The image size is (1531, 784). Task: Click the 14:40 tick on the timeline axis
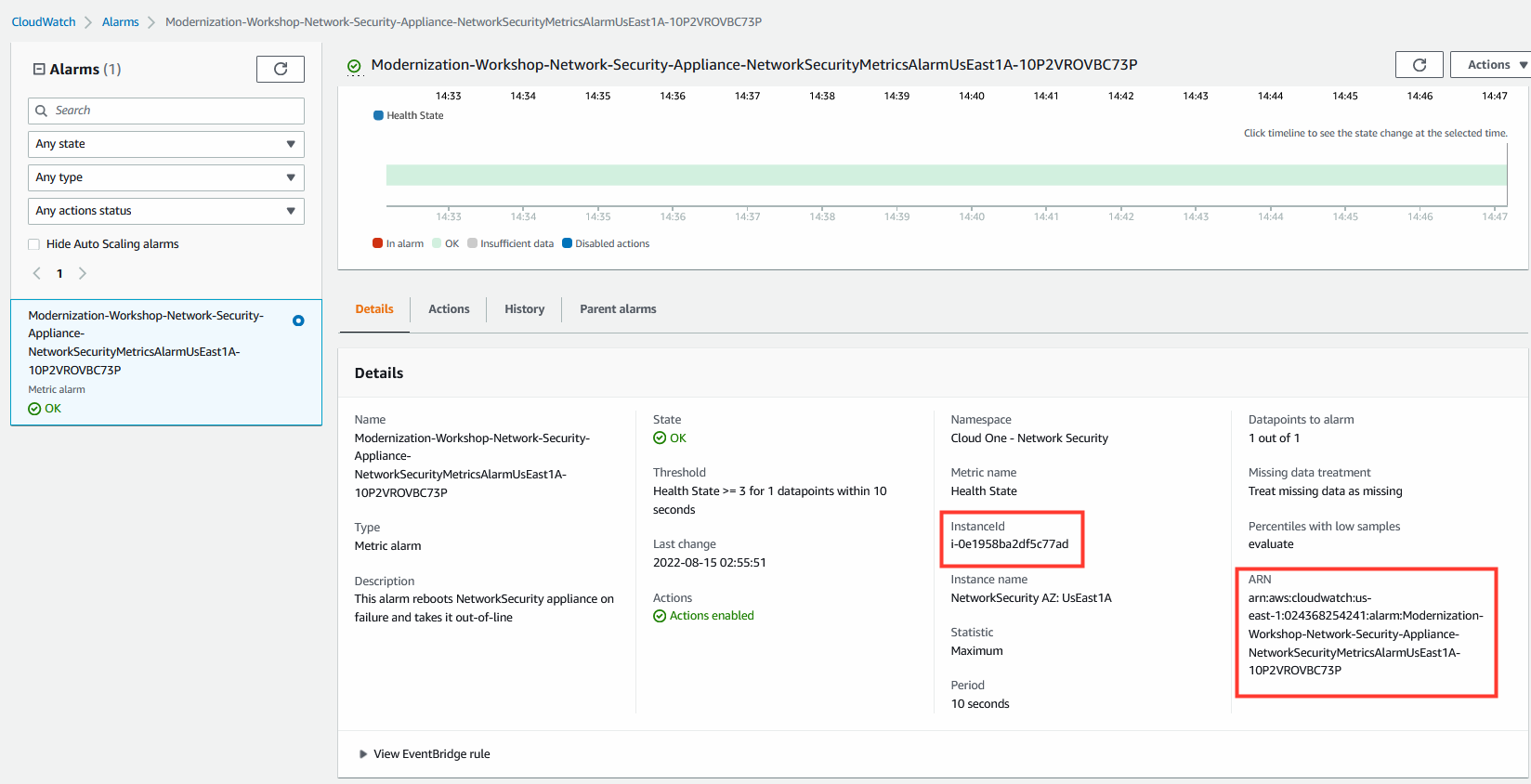tap(972, 216)
